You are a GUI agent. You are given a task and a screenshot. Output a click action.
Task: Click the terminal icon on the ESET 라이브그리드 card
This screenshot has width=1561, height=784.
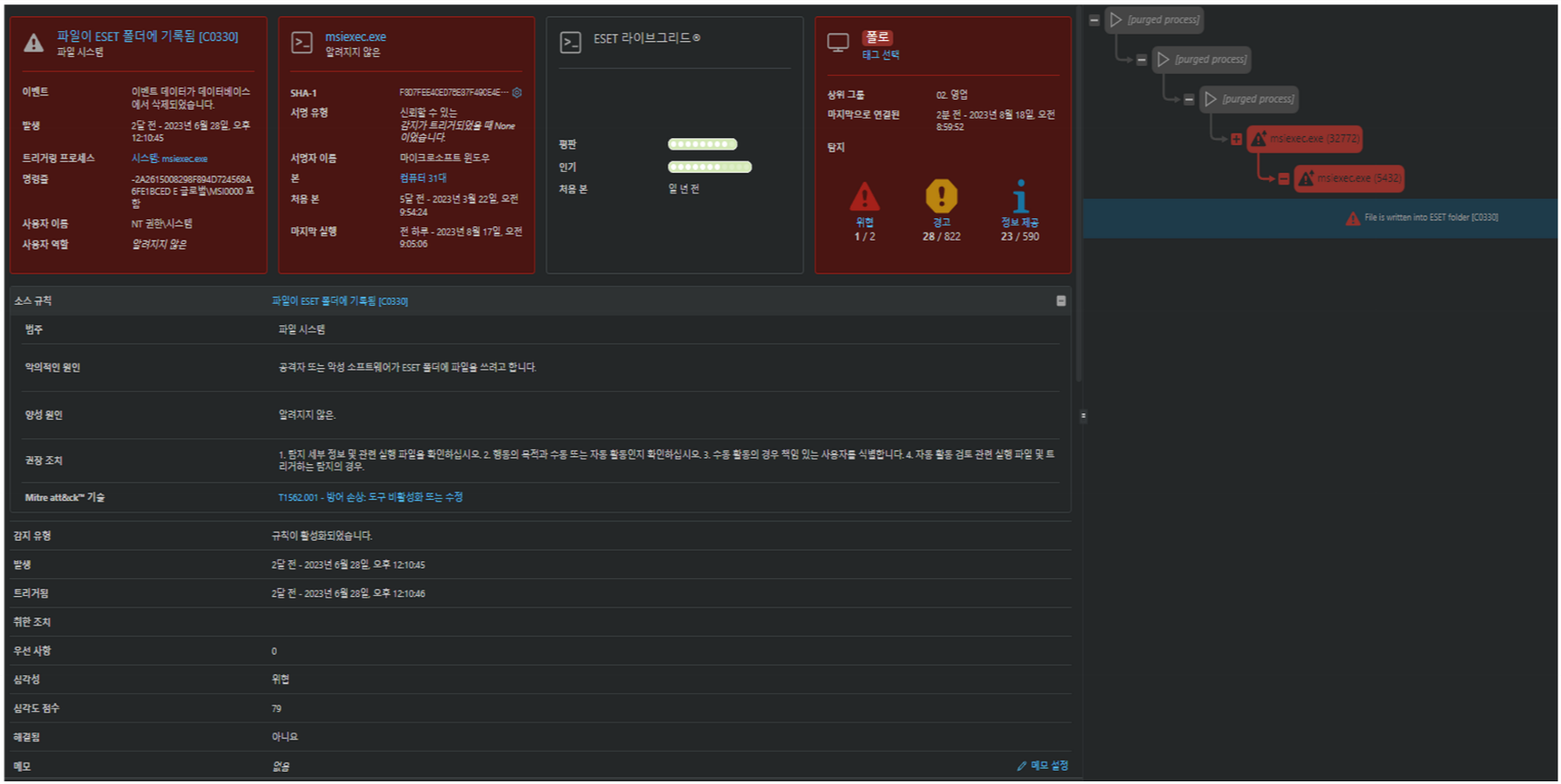point(570,42)
